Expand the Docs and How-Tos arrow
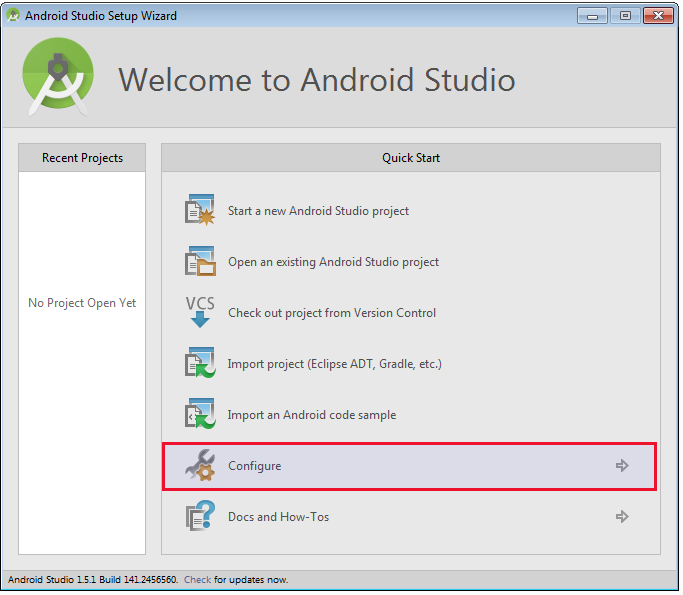Screen dimensions: 683x595 pyautogui.click(x=622, y=517)
